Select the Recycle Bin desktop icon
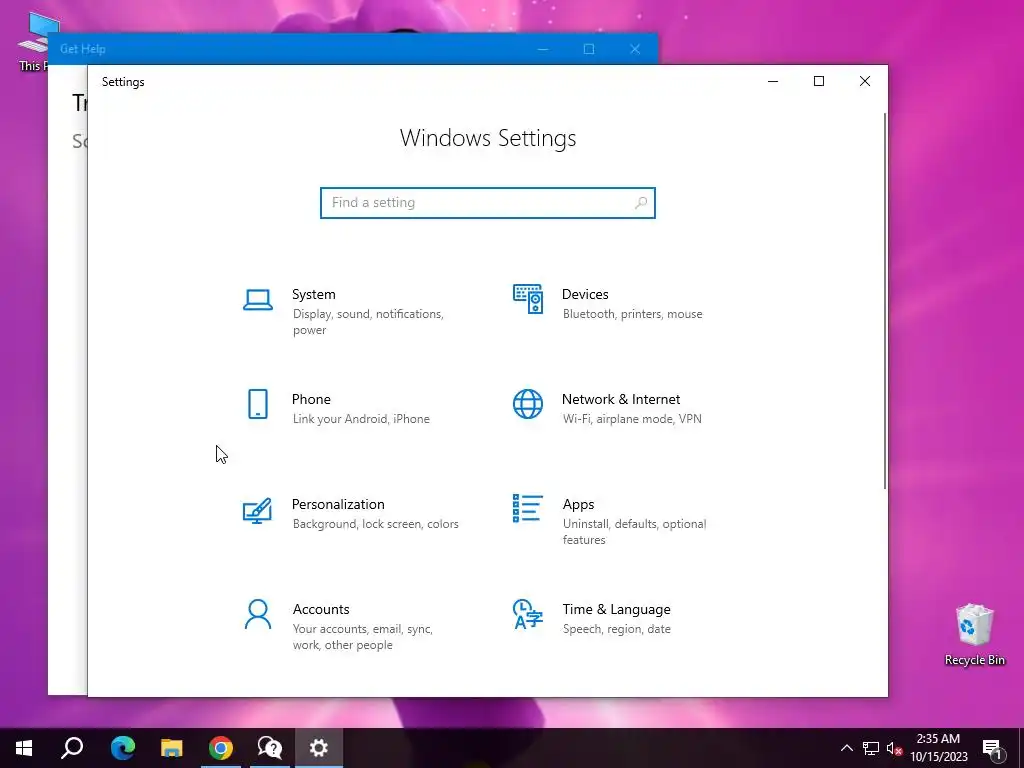 coord(974,635)
